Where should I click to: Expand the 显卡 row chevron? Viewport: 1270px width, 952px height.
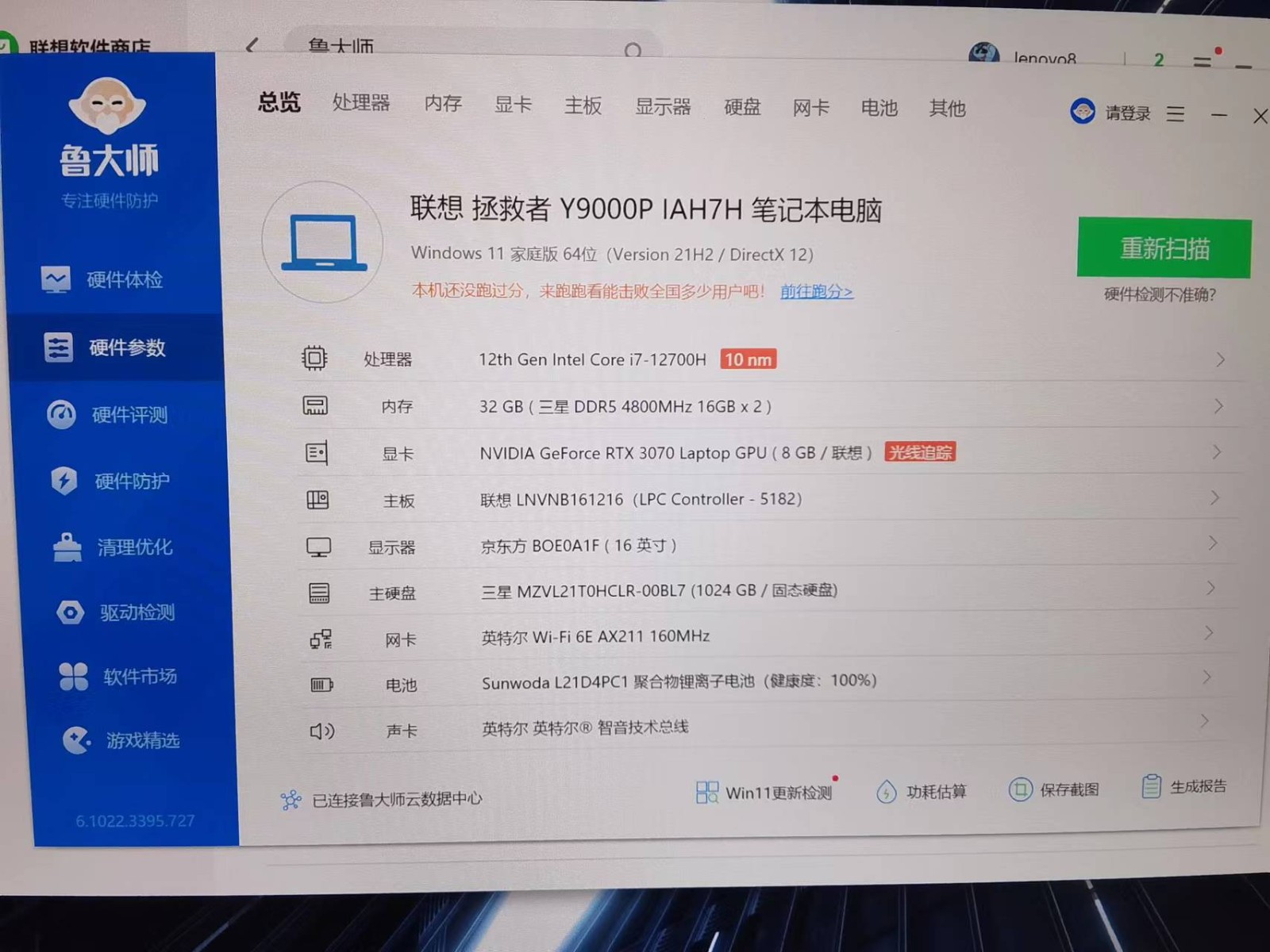coord(1217,452)
